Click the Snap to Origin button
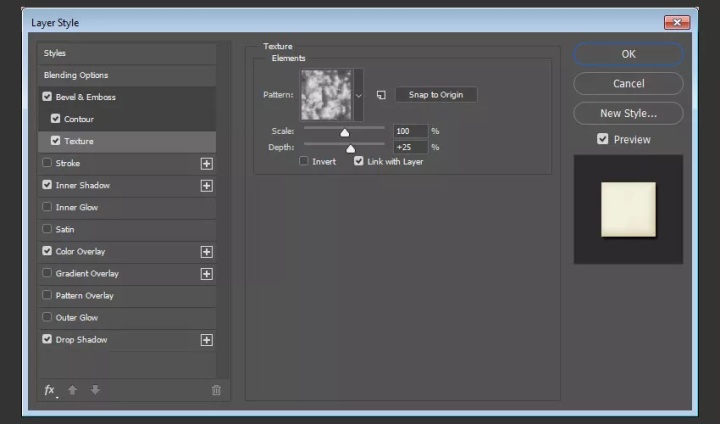720x424 pixels. click(436, 95)
